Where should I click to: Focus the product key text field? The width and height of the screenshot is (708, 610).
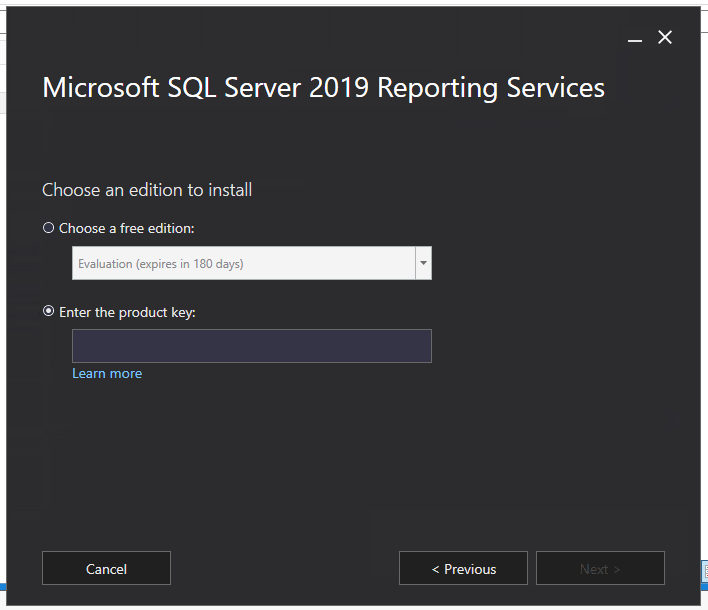pos(251,346)
